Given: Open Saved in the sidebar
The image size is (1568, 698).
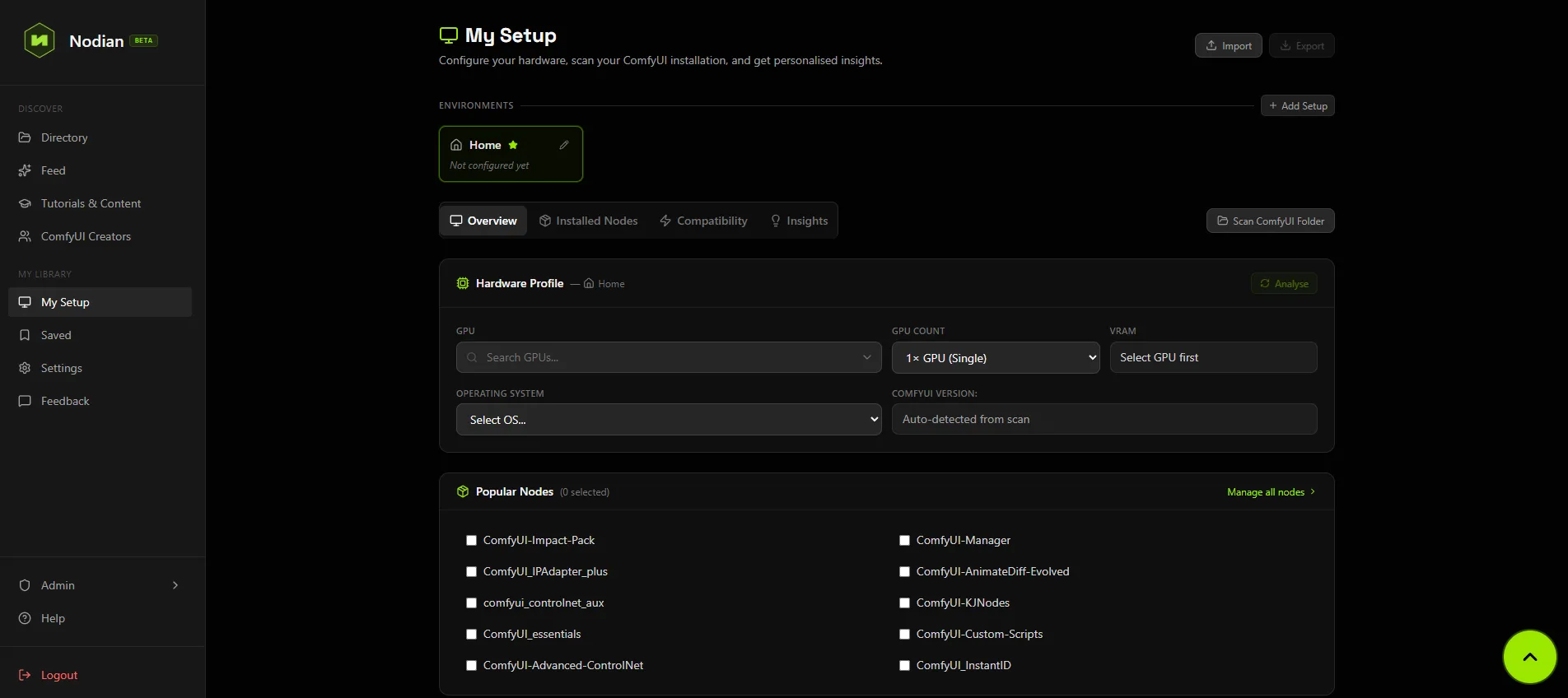Looking at the screenshot, I should coord(100,335).
